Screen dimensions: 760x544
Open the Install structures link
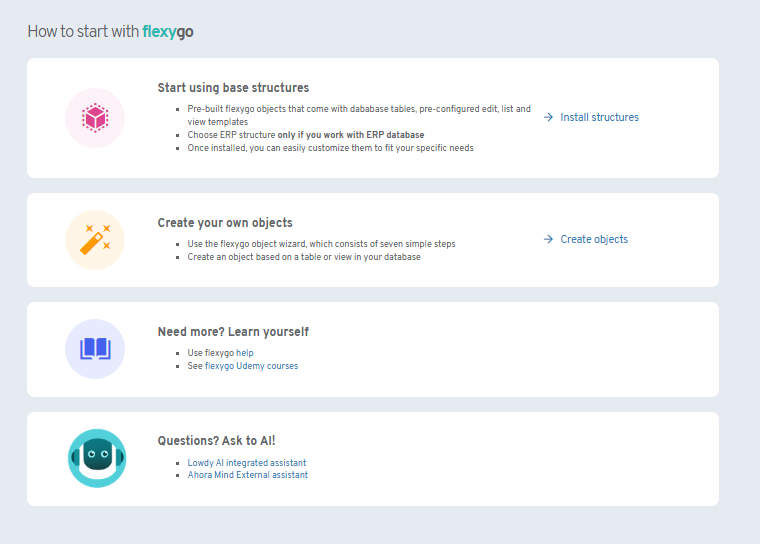click(x=599, y=117)
